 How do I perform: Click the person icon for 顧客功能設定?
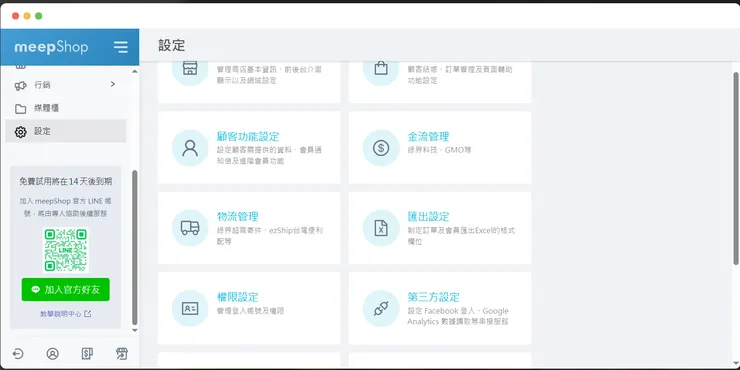(190, 148)
